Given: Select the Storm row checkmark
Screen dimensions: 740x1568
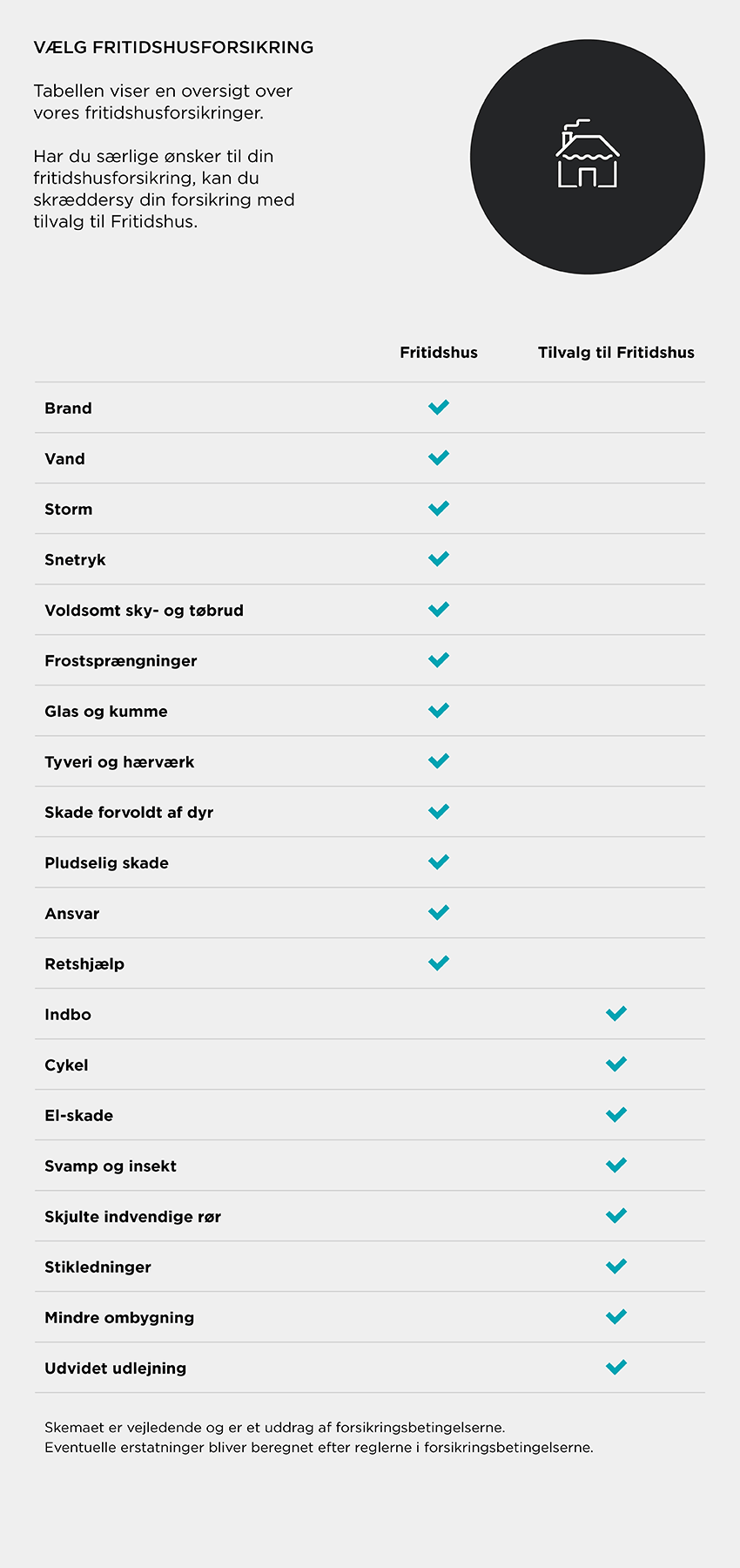Looking at the screenshot, I should 439,508.
